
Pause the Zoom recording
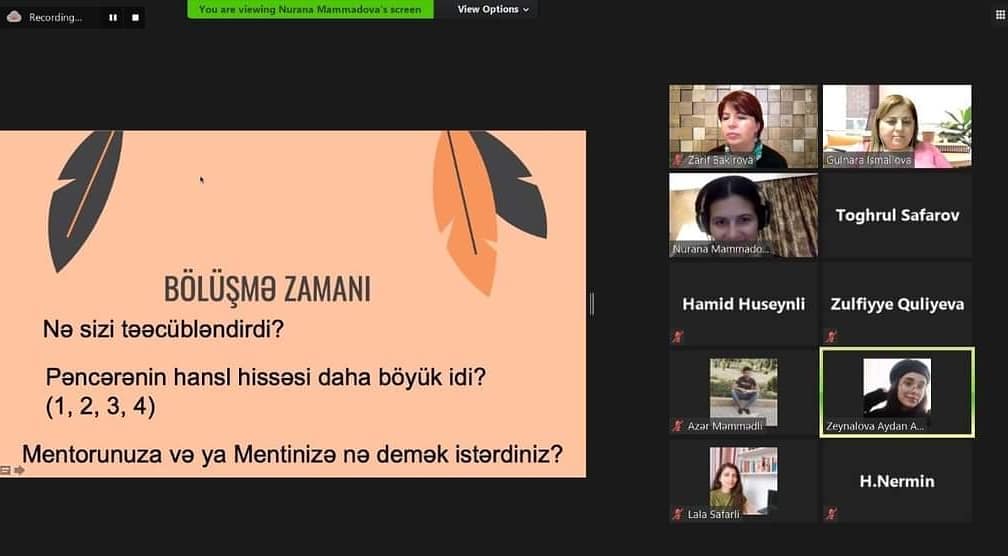[112, 17]
